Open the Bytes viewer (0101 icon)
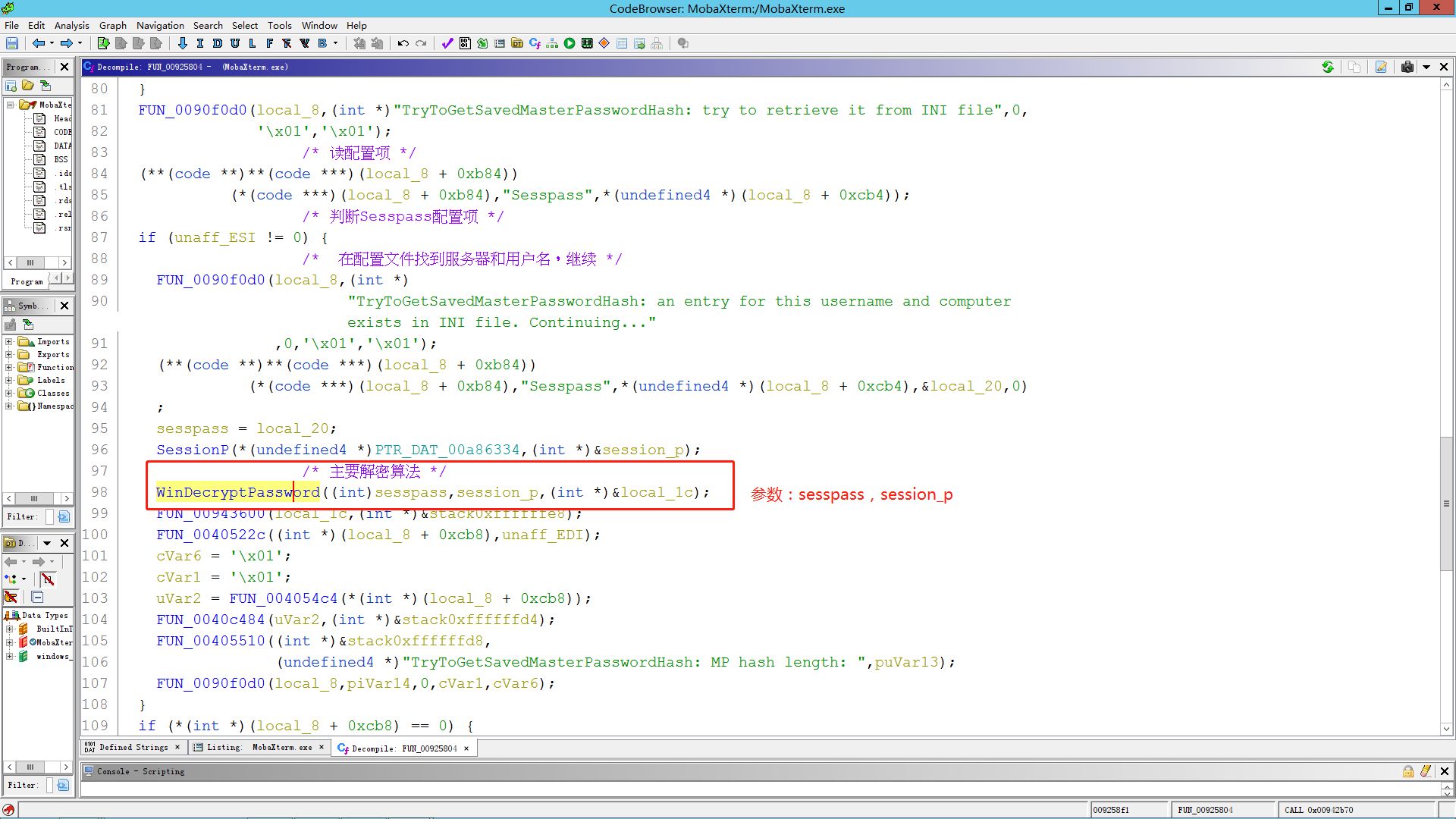Viewport: 1456px width, 819px height. click(x=465, y=43)
